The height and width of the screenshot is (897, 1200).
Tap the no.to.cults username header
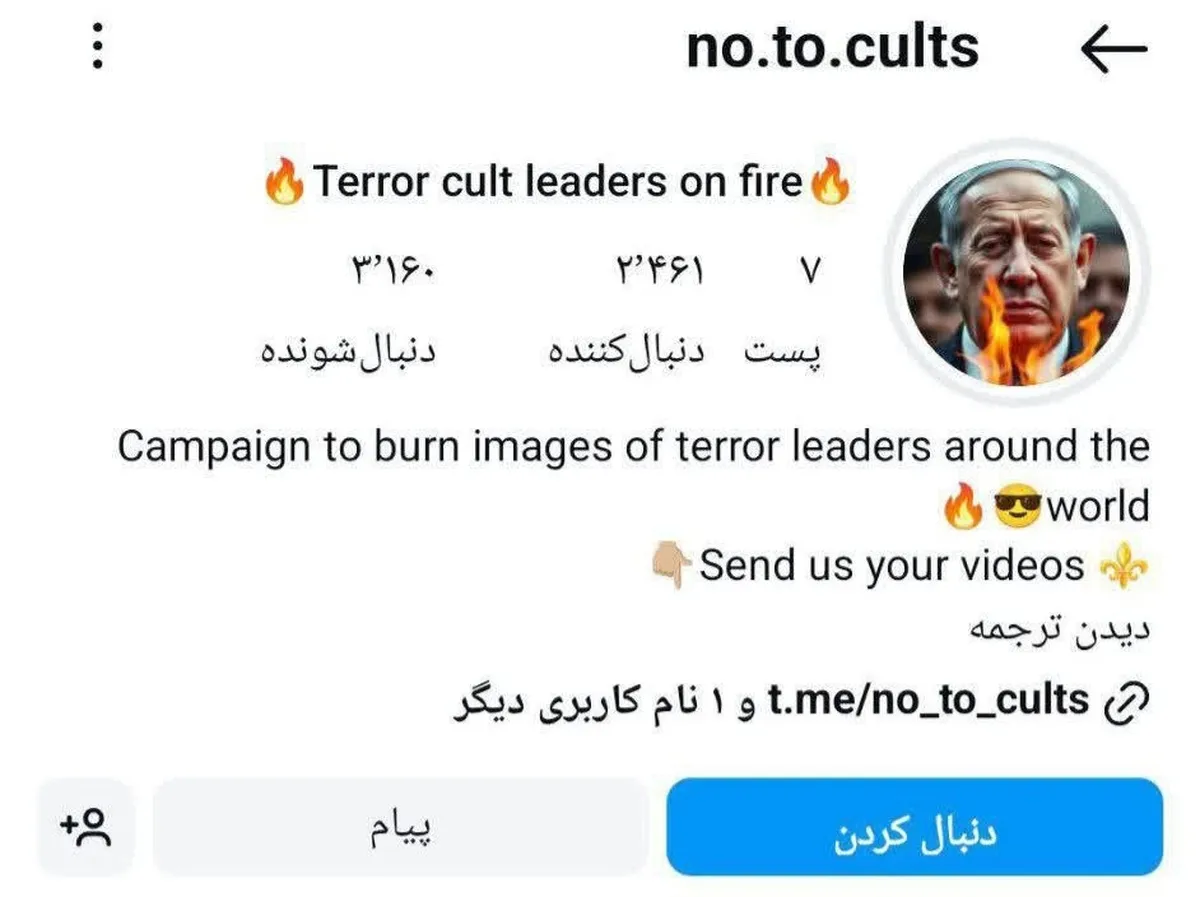coord(832,47)
